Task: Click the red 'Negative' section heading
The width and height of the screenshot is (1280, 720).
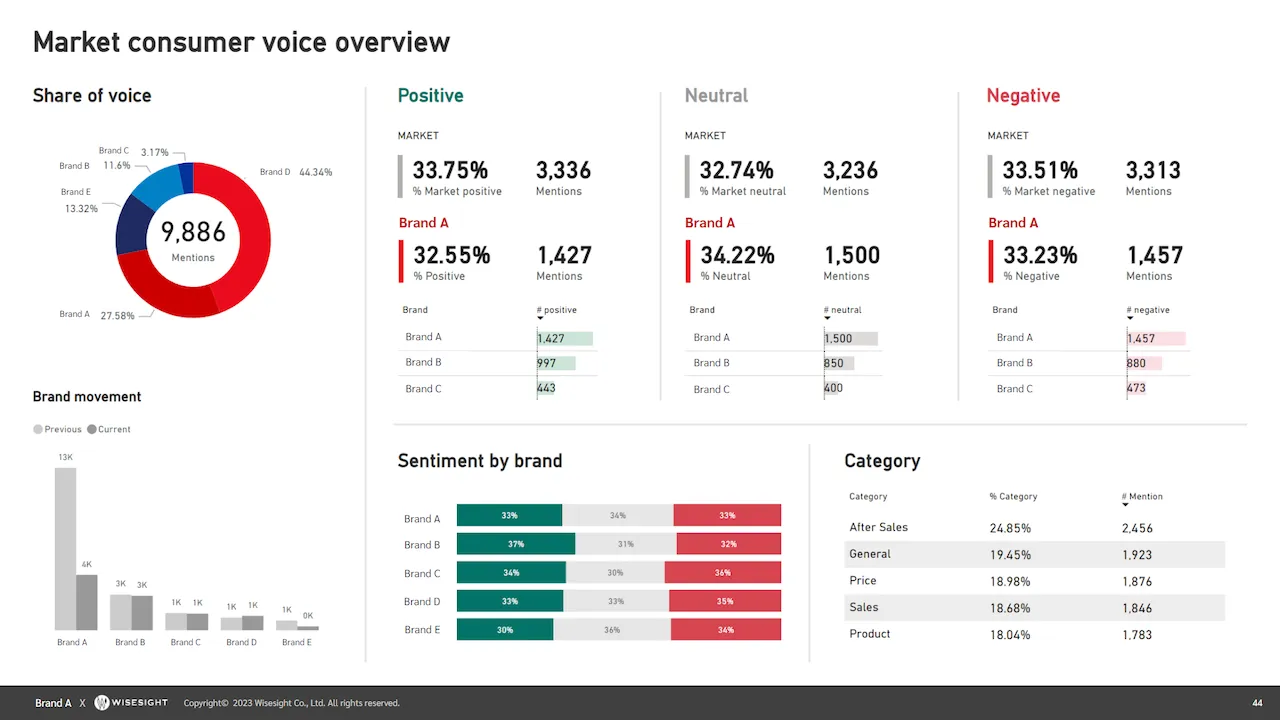Action: 1023,96
